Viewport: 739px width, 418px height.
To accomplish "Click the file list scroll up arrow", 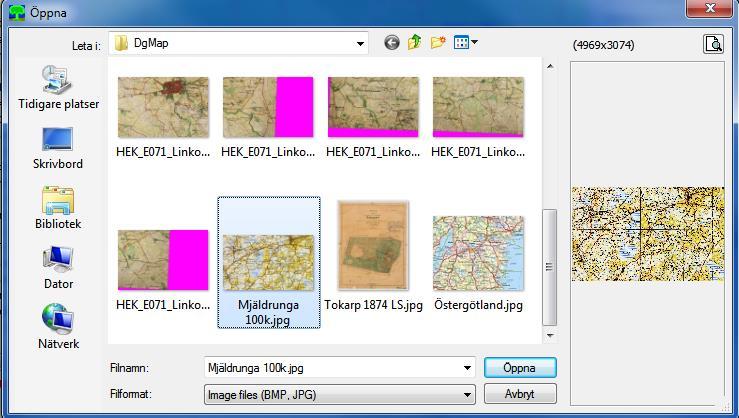I will point(550,66).
